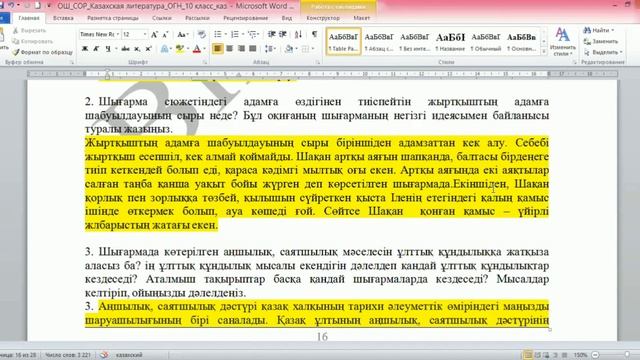Image resolution: width=640 pixels, height=360 pixels.
Task: Apply Без интервала style
Action: click(x=414, y=42)
